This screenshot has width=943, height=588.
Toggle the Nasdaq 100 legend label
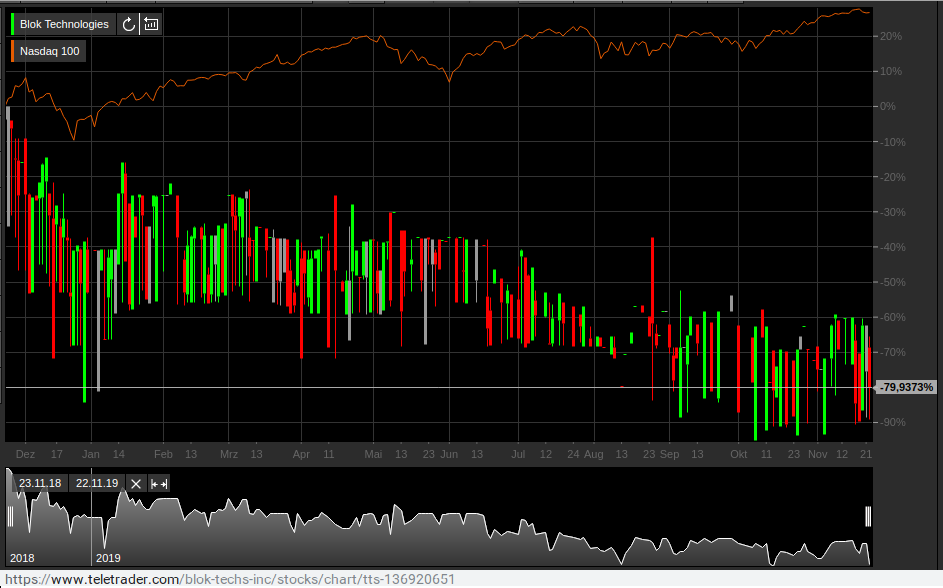point(50,51)
